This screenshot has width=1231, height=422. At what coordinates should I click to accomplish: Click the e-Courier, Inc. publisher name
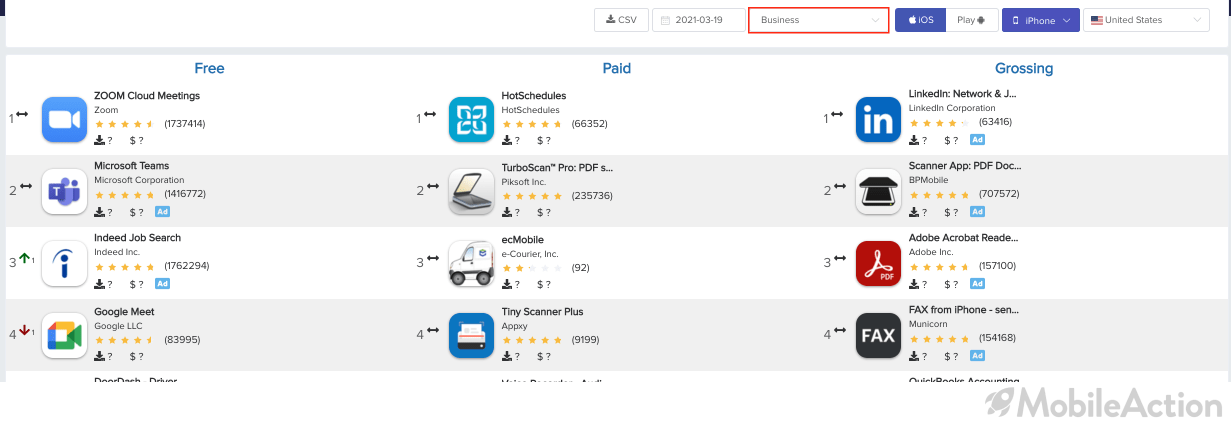point(529,254)
